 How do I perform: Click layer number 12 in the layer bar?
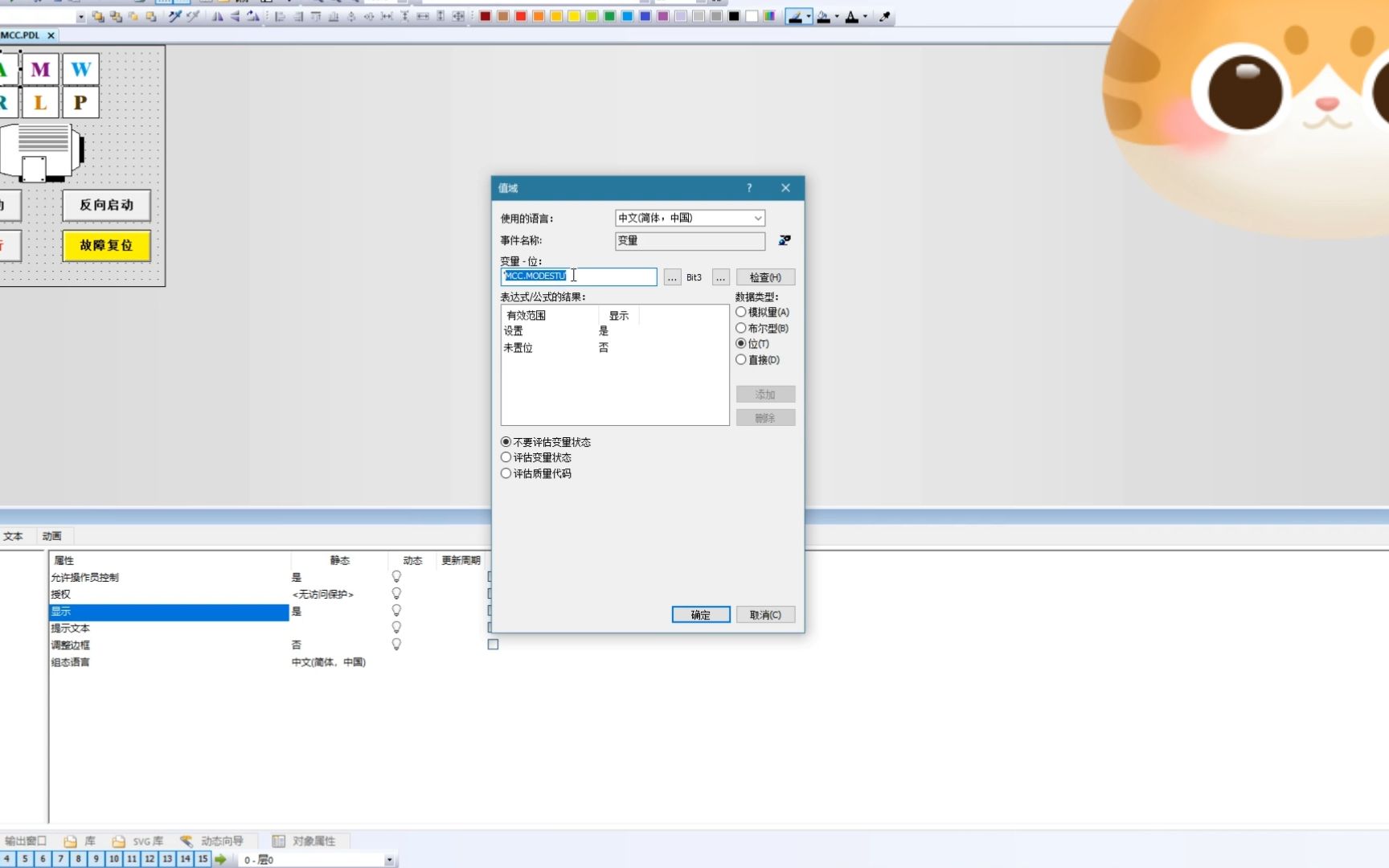150,859
